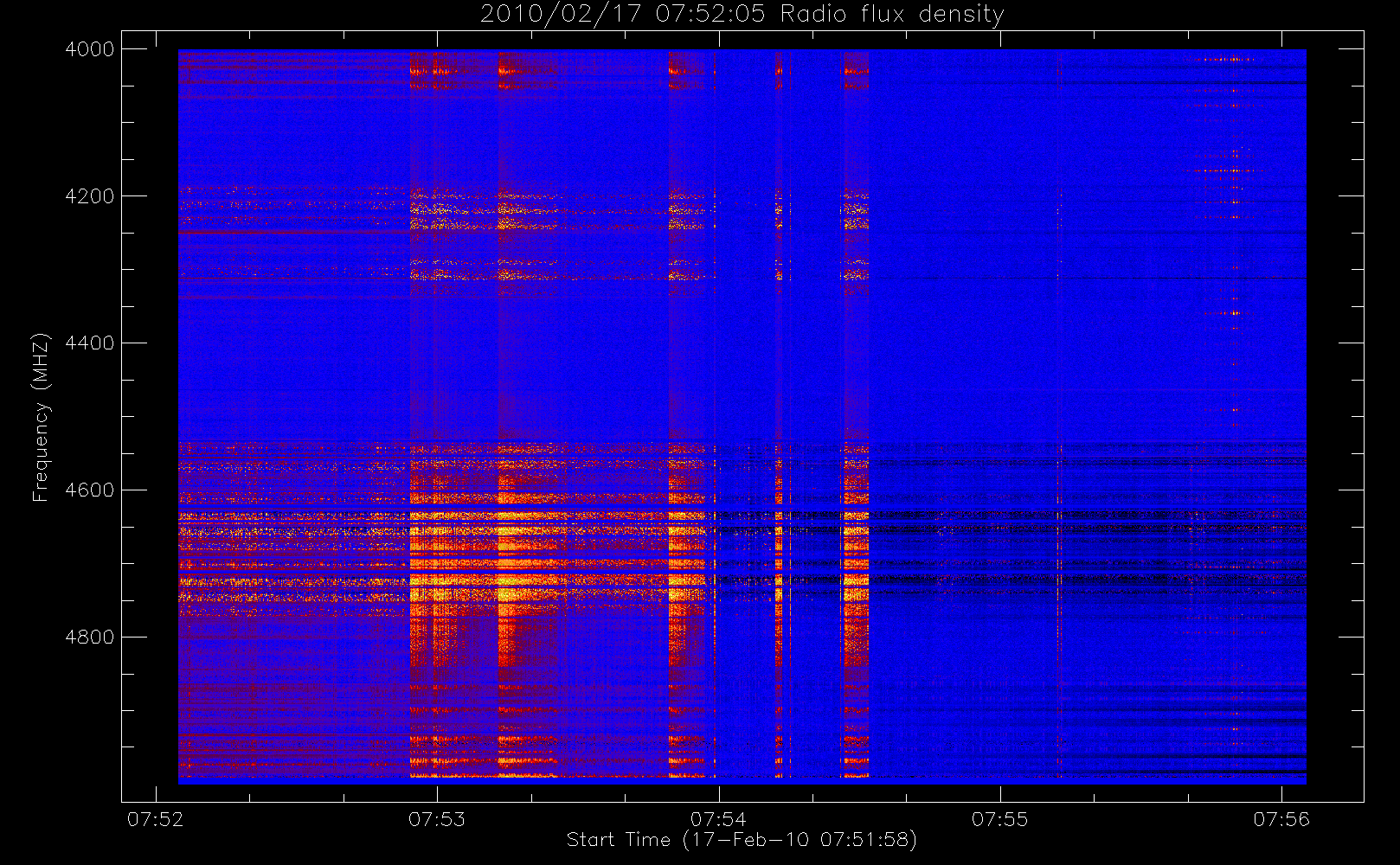Click the 'Frequency (MHZ)' y-axis label
The width and height of the screenshot is (1400, 865).
tap(41, 417)
